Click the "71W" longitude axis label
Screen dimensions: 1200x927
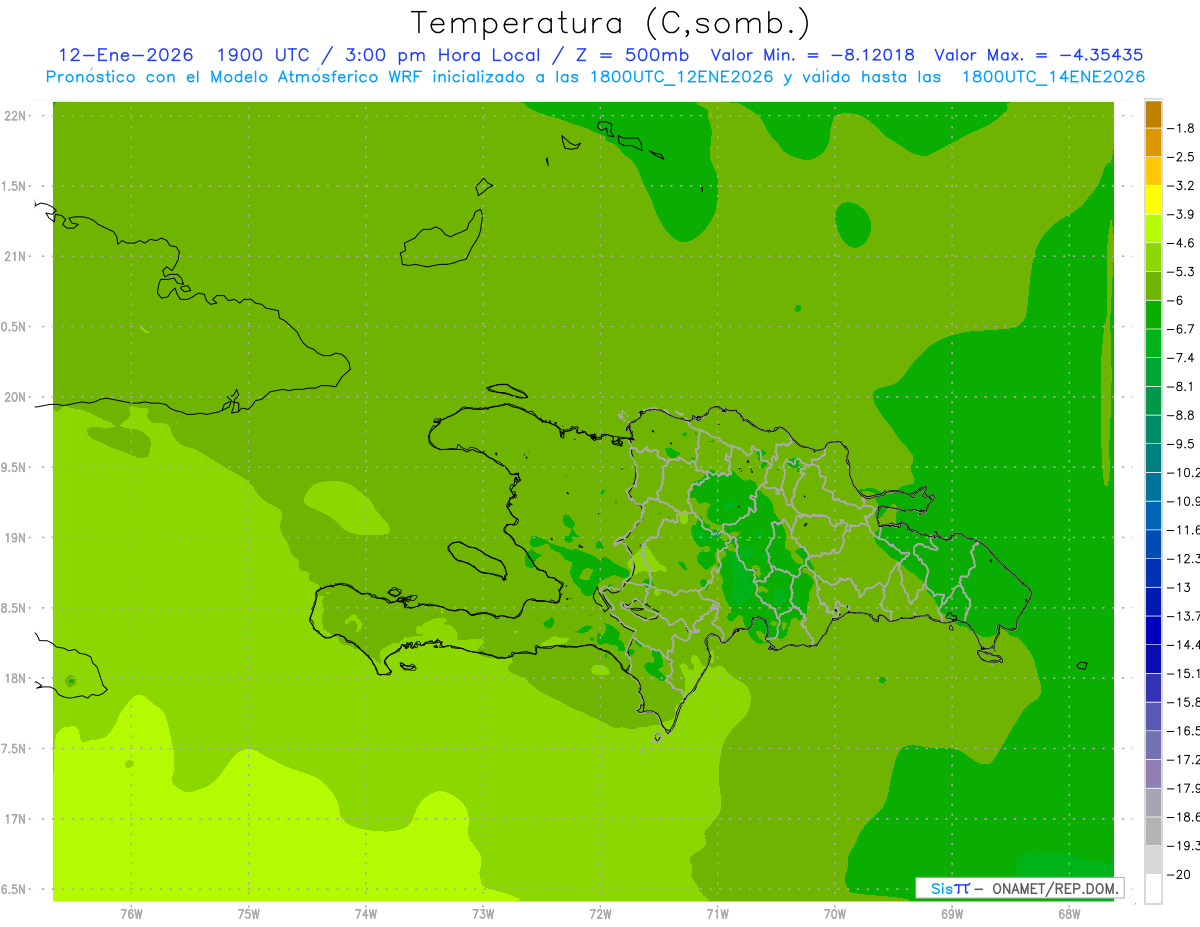tap(717, 914)
